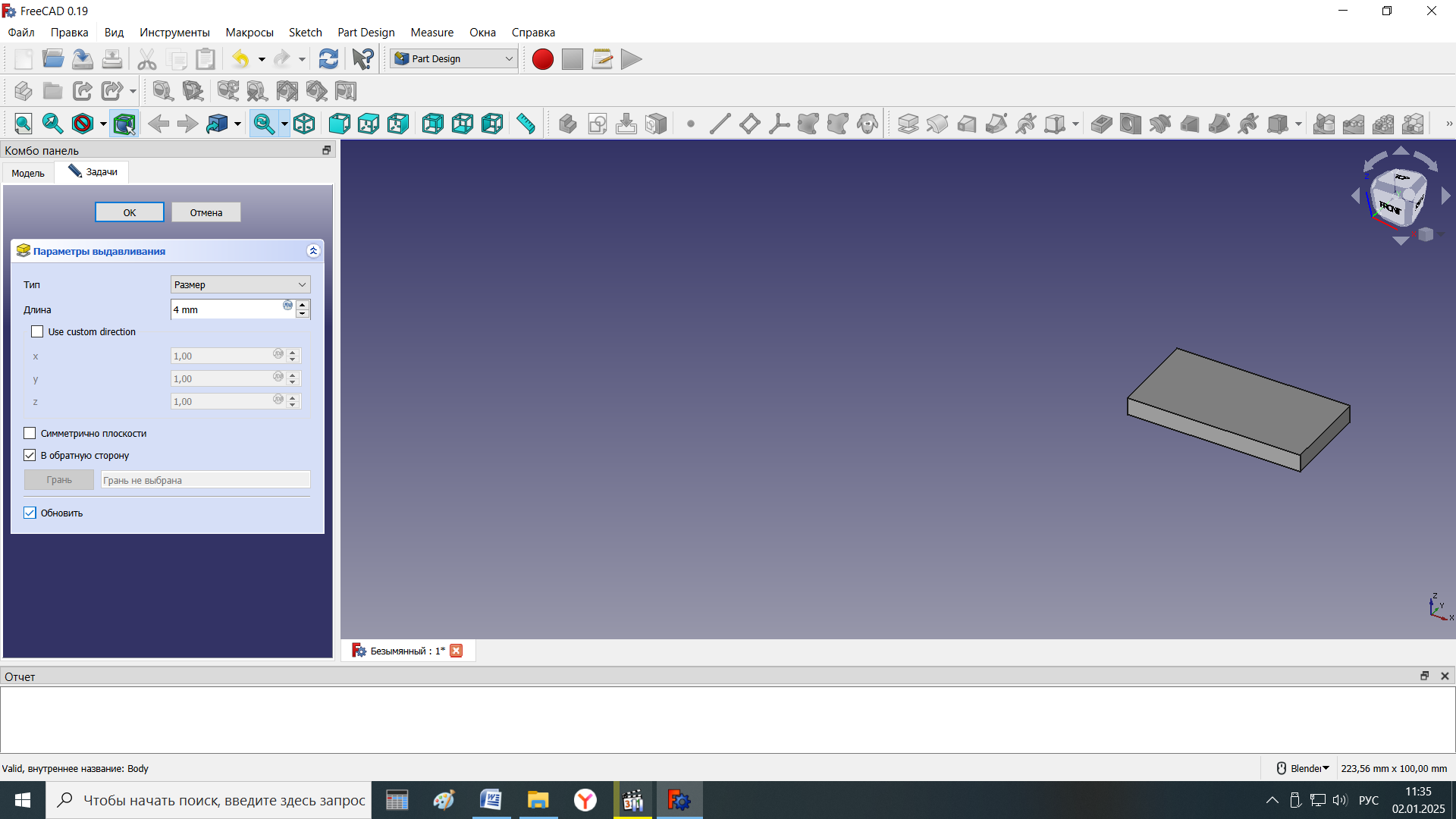1456x819 pixels.
Task: Cancel pad with Отмена button
Action: pyautogui.click(x=206, y=212)
